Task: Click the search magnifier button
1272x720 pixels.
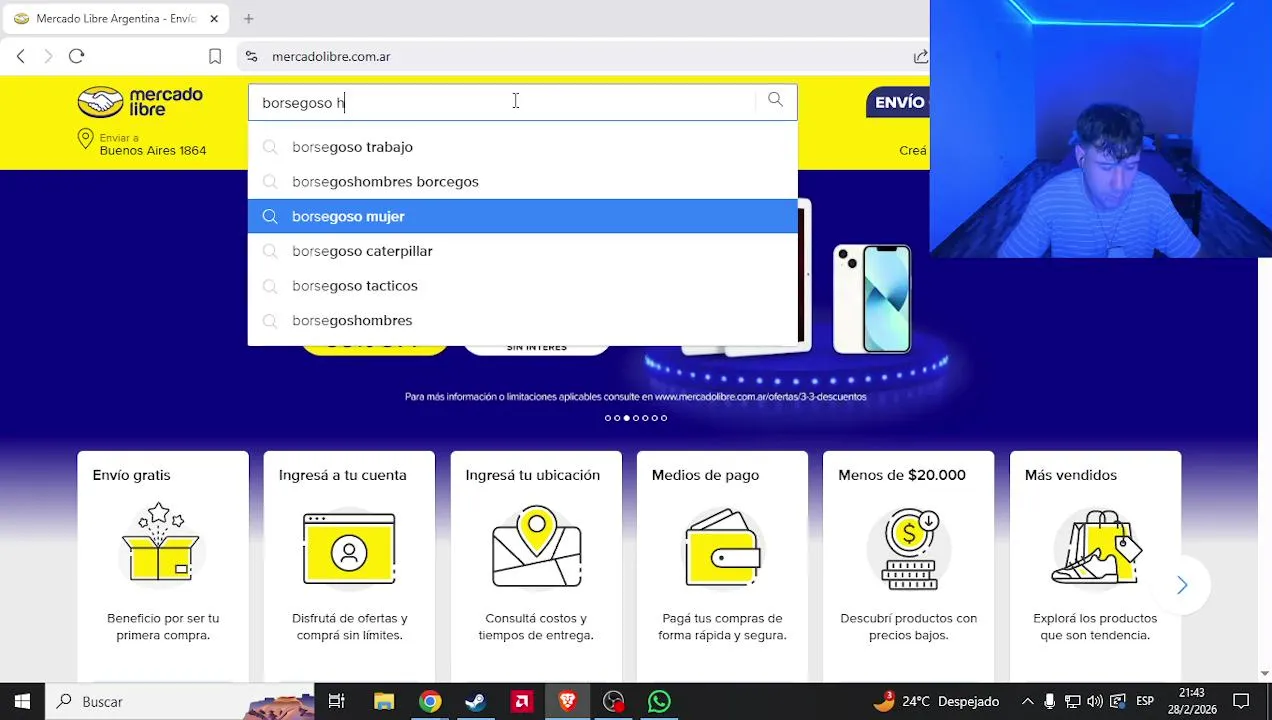Action: click(775, 100)
